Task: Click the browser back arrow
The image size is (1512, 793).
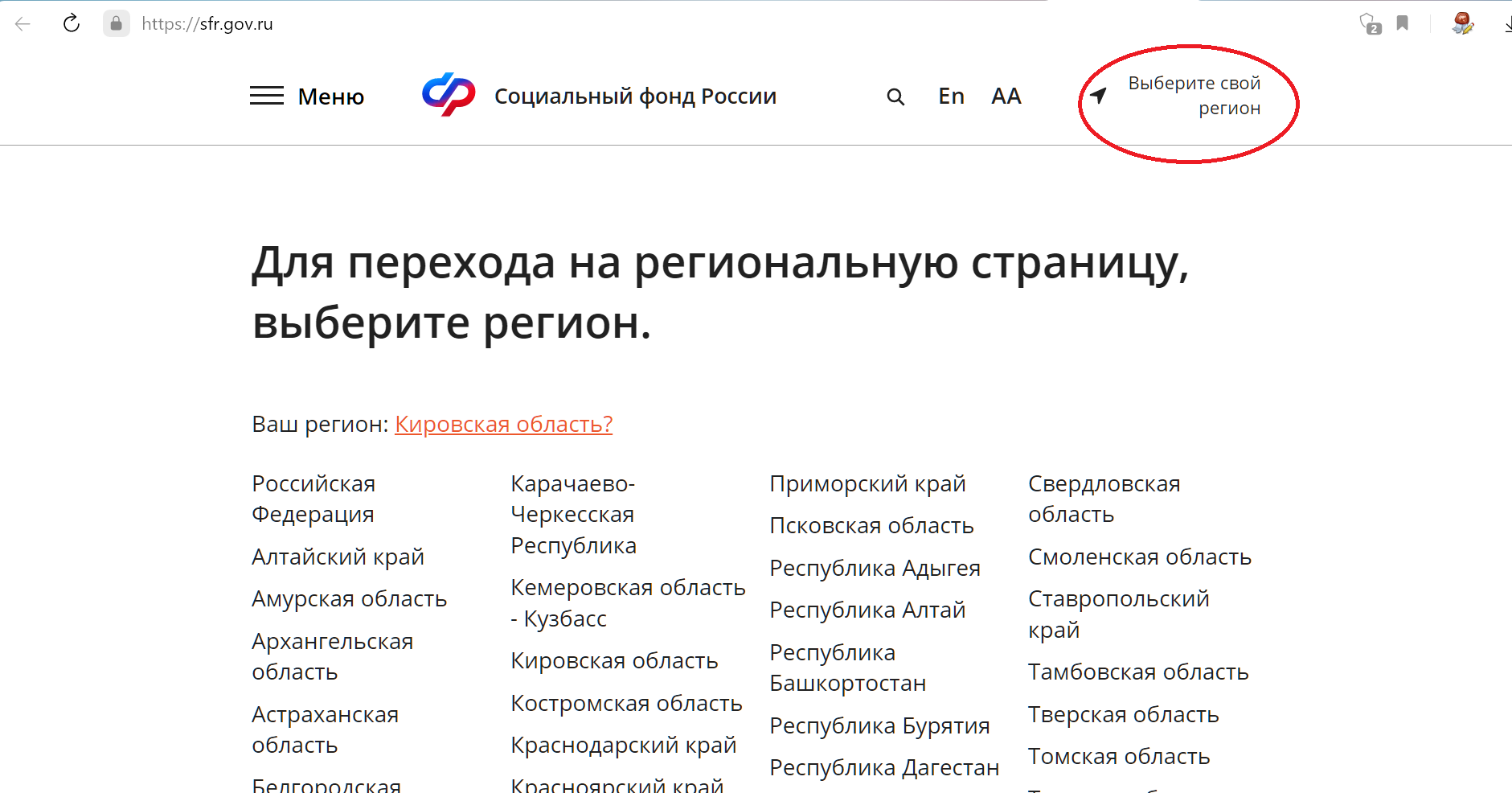Action: click(x=23, y=23)
